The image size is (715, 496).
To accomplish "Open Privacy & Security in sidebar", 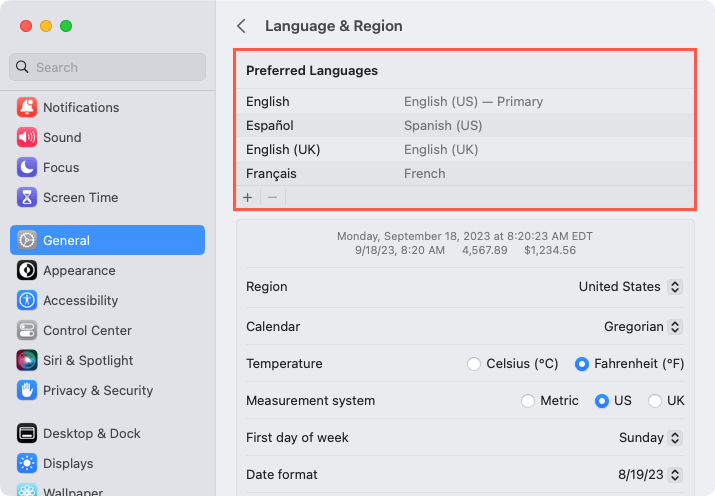I will coord(97,390).
